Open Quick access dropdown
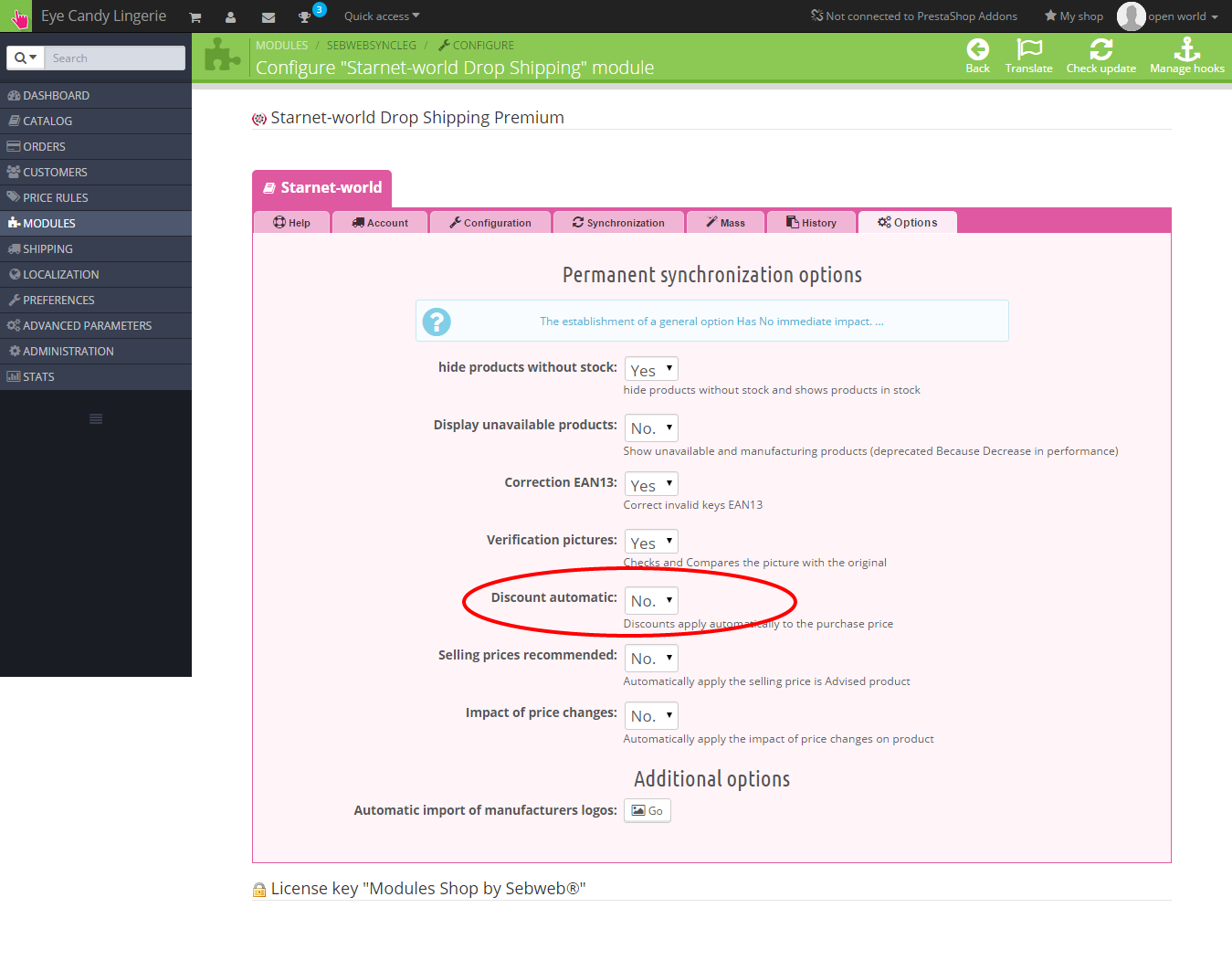 pos(382,16)
